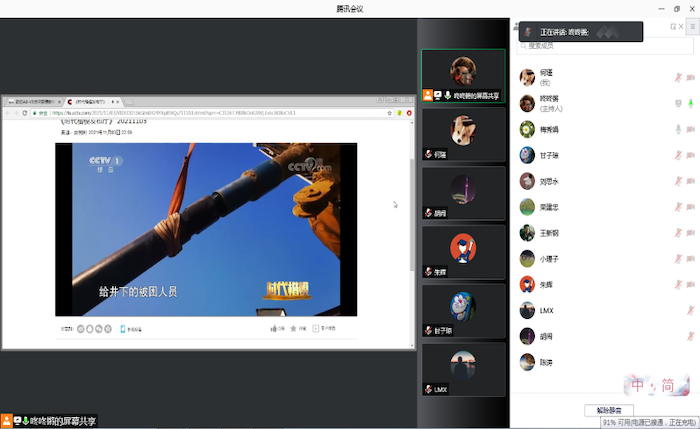Toggle camera icon on the first member row (我)
This screenshot has width=700, height=429.
[691, 78]
